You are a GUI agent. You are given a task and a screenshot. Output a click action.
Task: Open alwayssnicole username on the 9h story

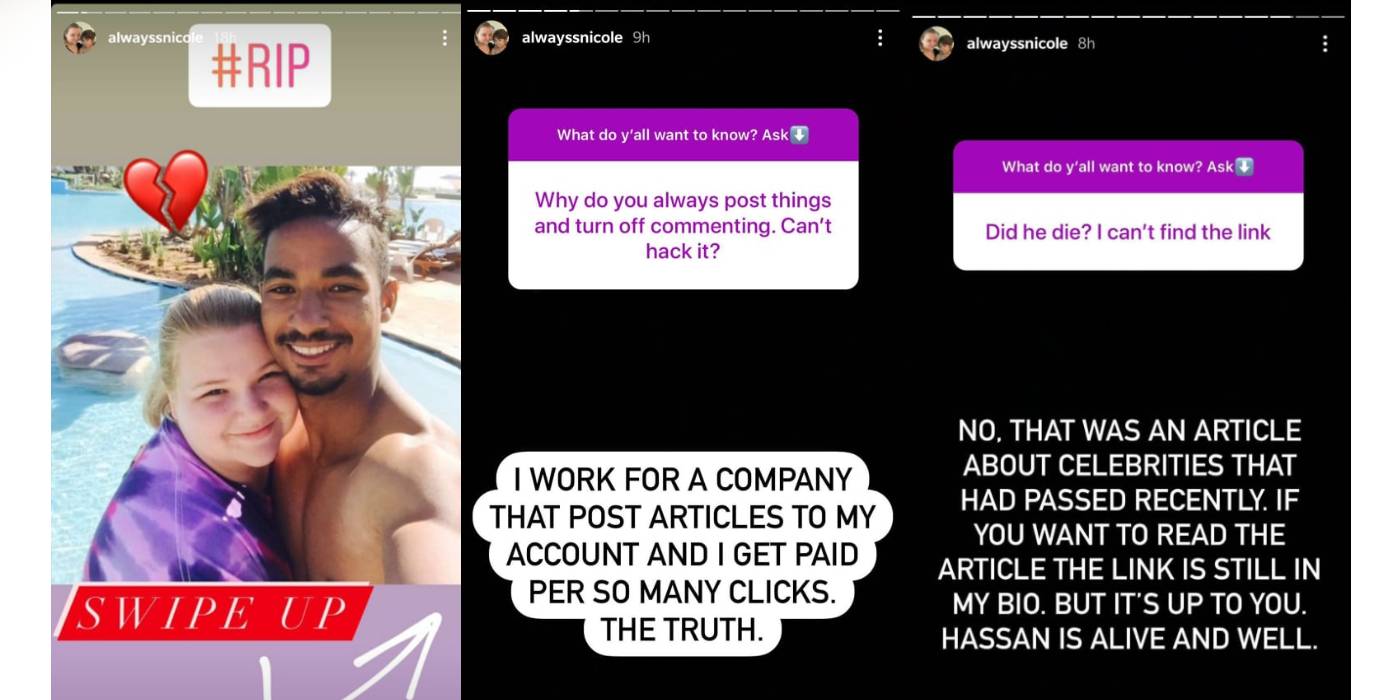tap(572, 38)
